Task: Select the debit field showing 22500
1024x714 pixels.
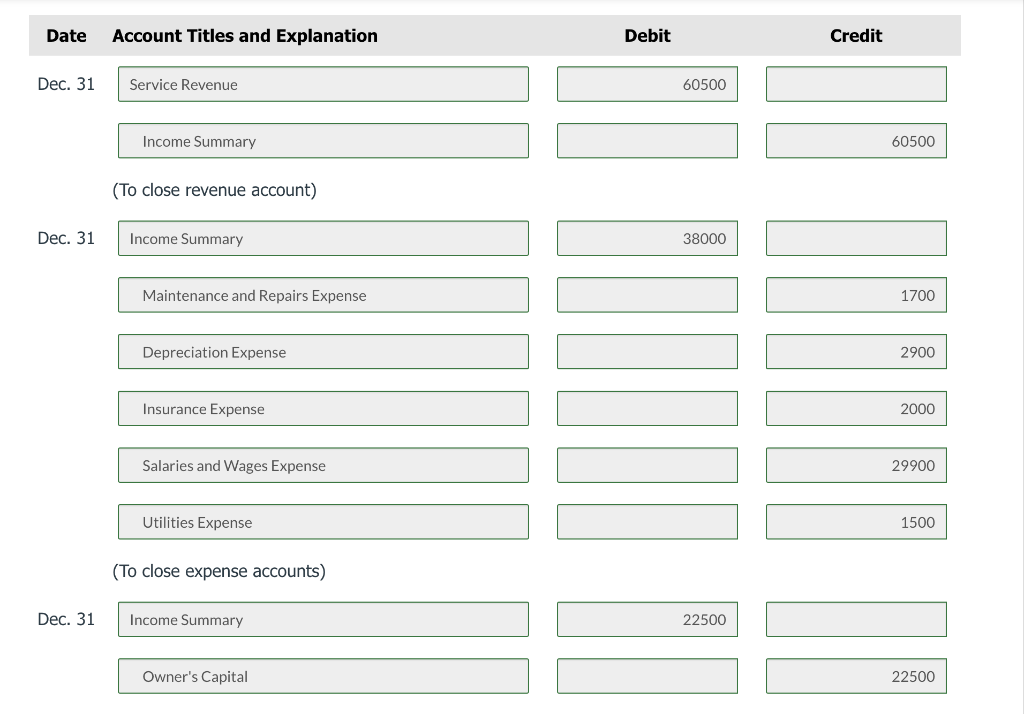Action: tap(646, 619)
